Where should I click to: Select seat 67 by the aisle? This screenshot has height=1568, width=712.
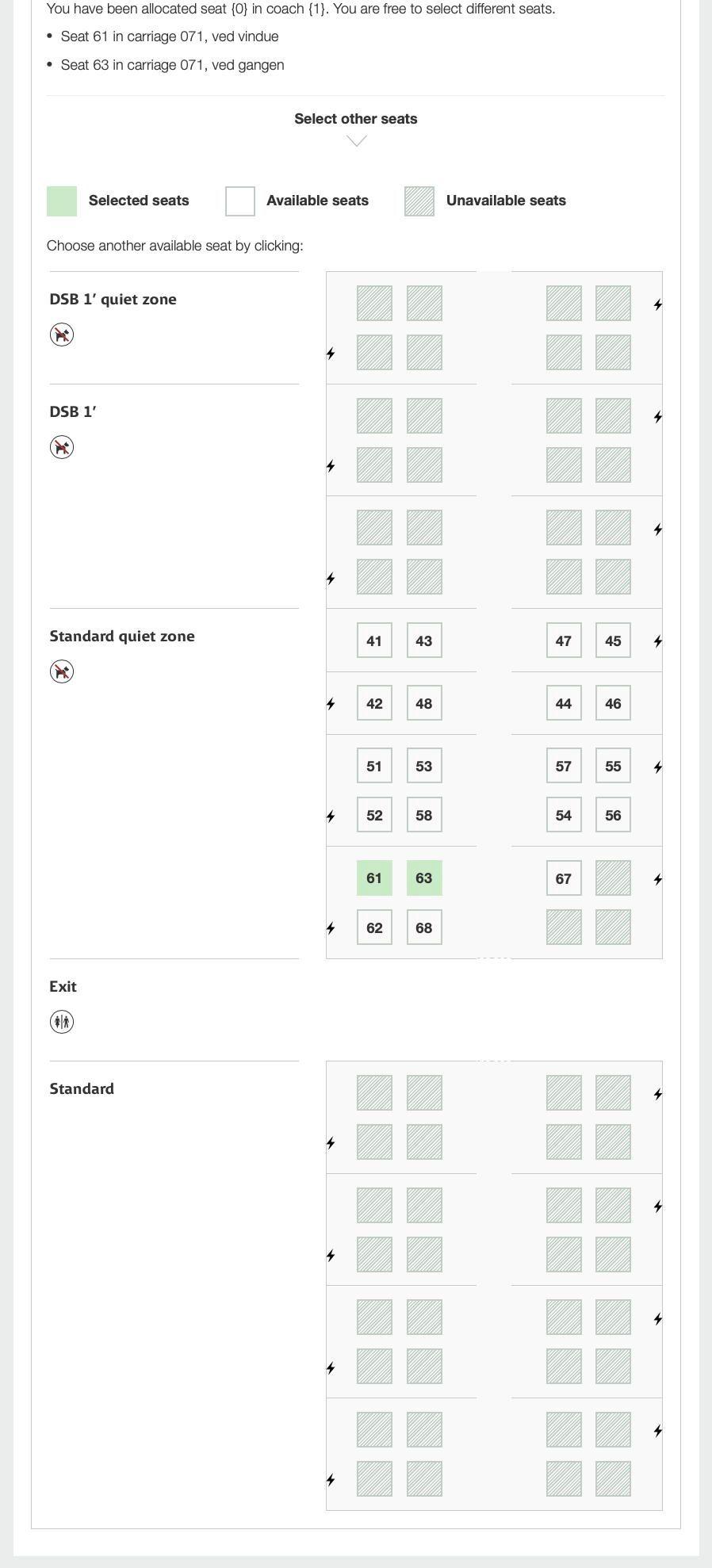click(x=563, y=878)
